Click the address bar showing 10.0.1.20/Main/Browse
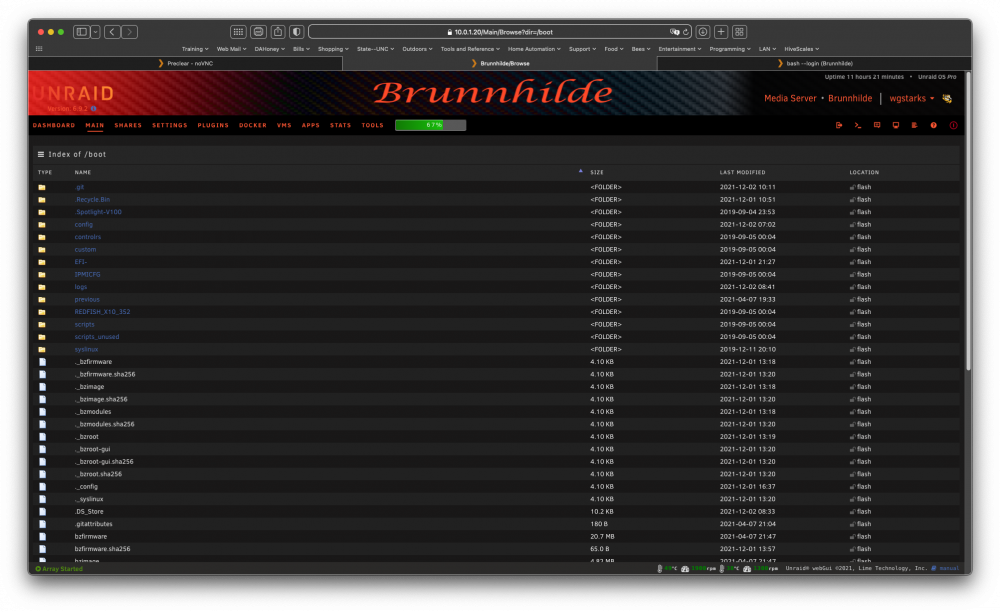The width and height of the screenshot is (1000, 612). pyautogui.click(x=501, y=32)
